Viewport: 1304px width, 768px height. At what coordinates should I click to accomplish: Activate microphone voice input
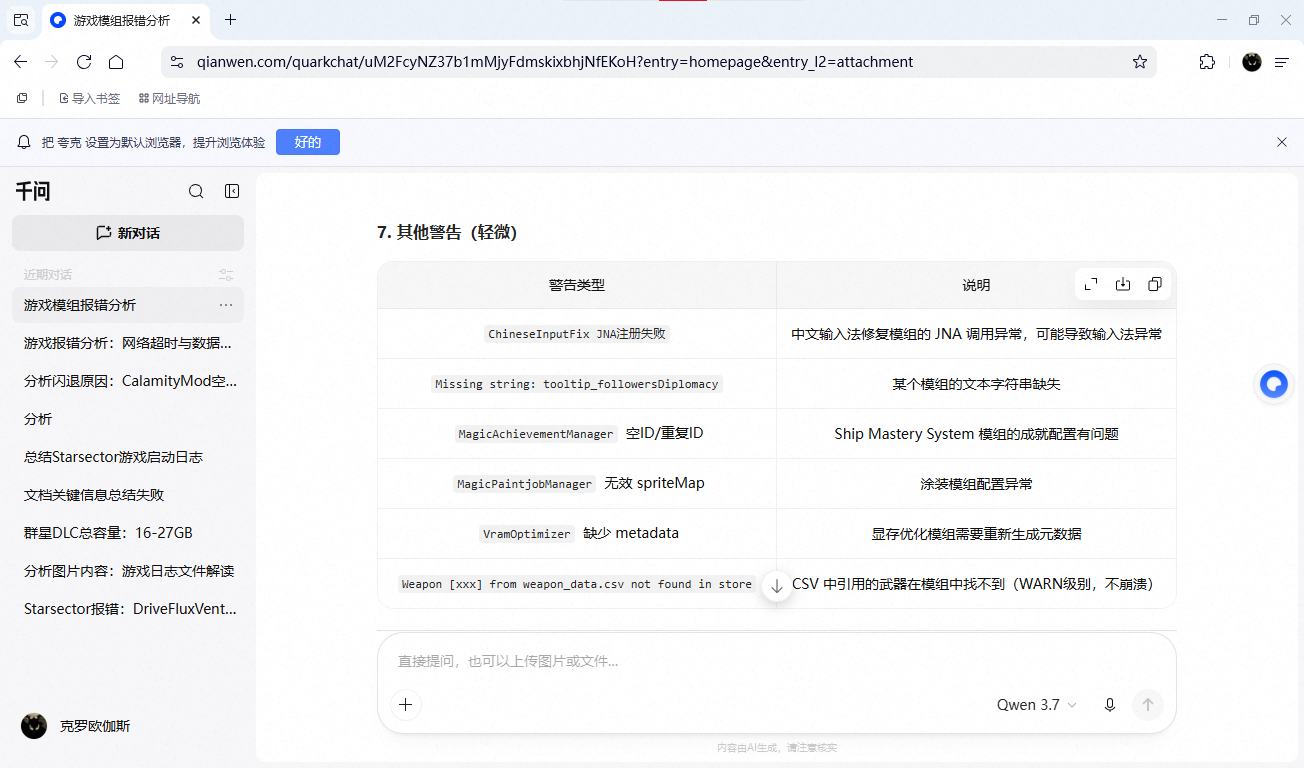point(1109,705)
